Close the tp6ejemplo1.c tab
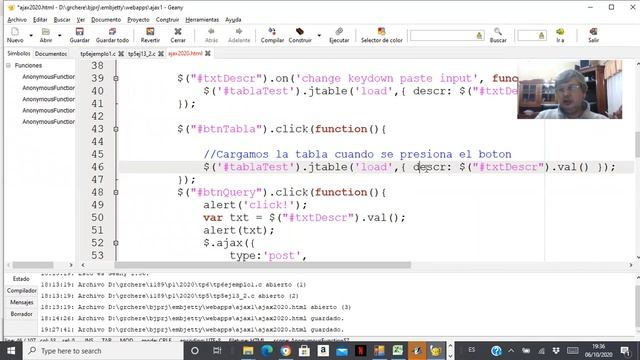The image size is (640, 360). click(x=121, y=53)
